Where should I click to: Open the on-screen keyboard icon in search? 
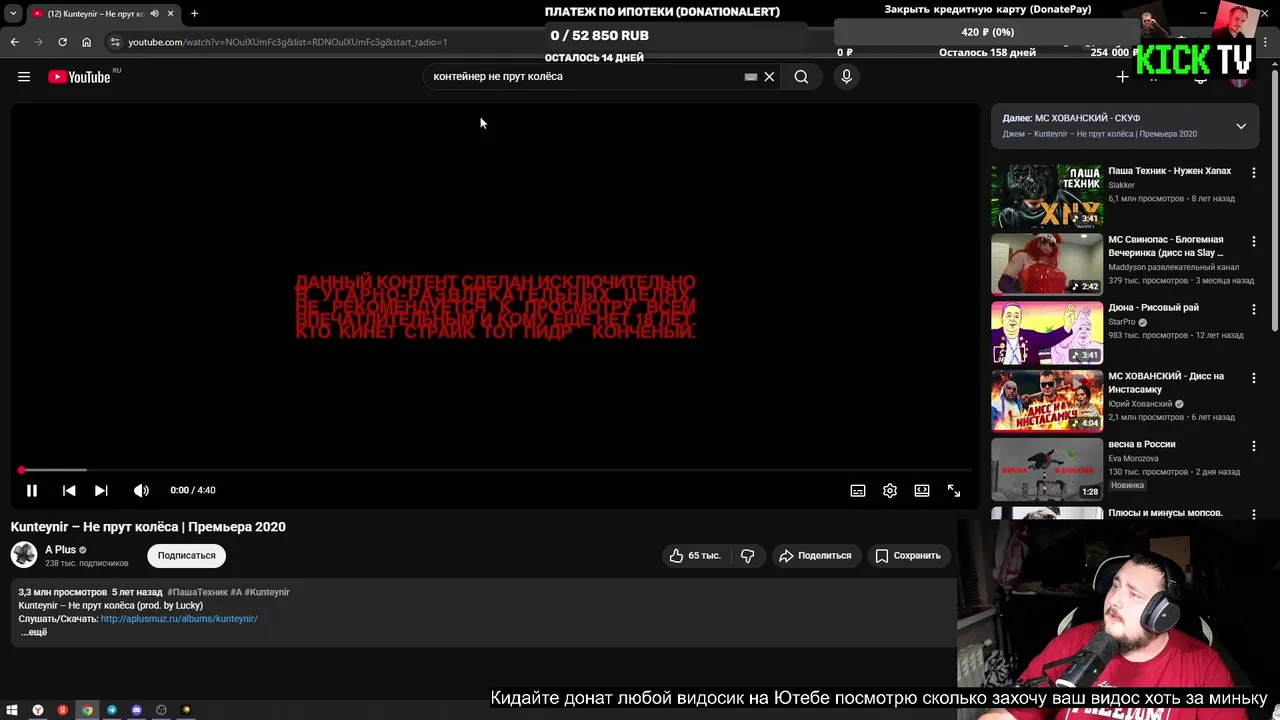pyautogui.click(x=751, y=77)
